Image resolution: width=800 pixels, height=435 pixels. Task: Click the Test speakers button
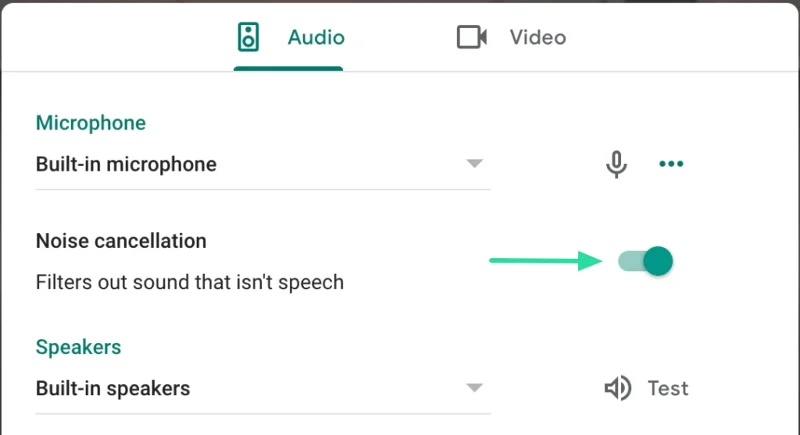(646, 388)
